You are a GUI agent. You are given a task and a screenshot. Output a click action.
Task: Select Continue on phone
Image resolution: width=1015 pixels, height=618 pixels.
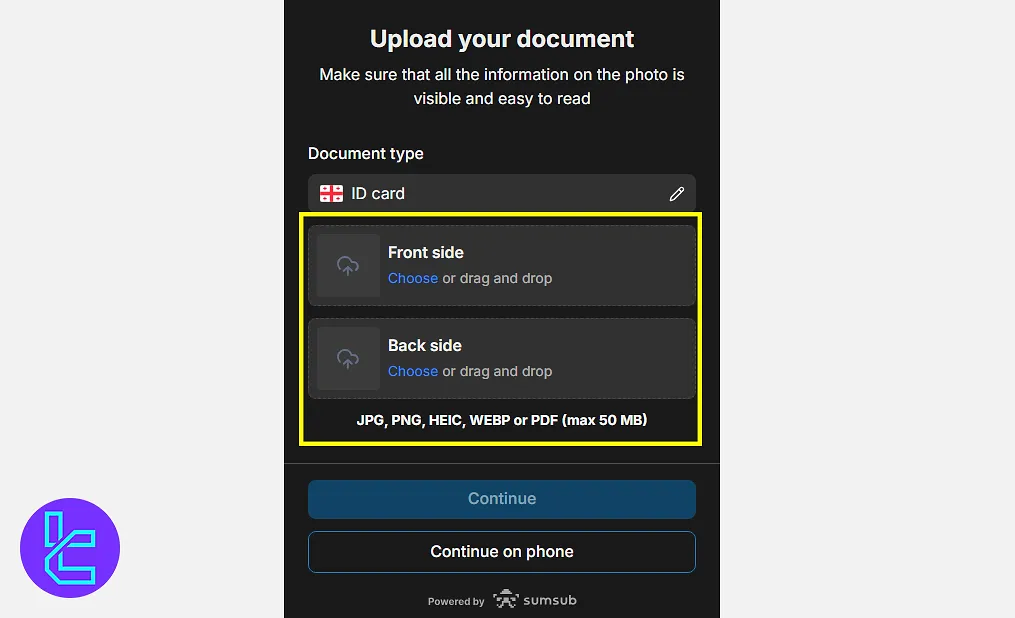pyautogui.click(x=502, y=552)
